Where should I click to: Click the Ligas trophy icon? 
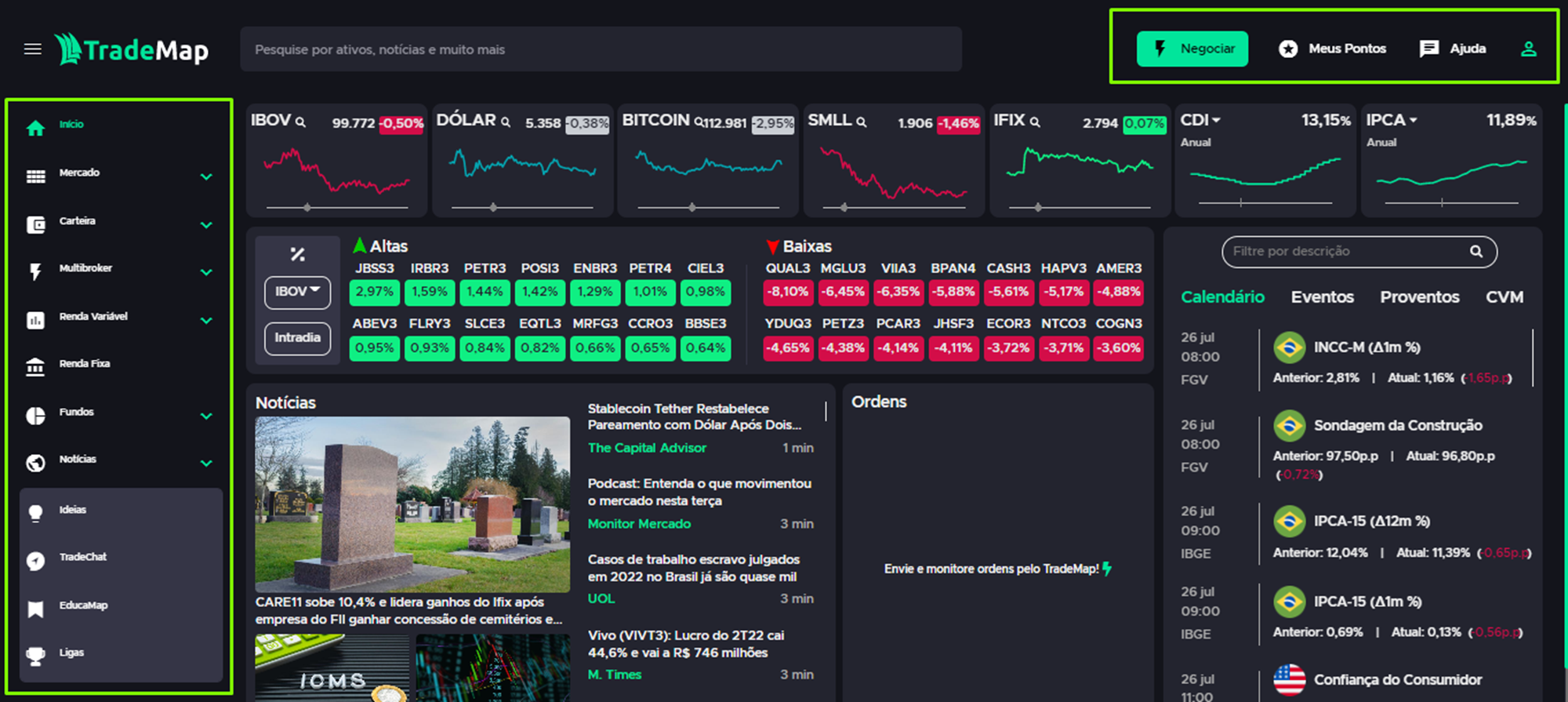35,657
